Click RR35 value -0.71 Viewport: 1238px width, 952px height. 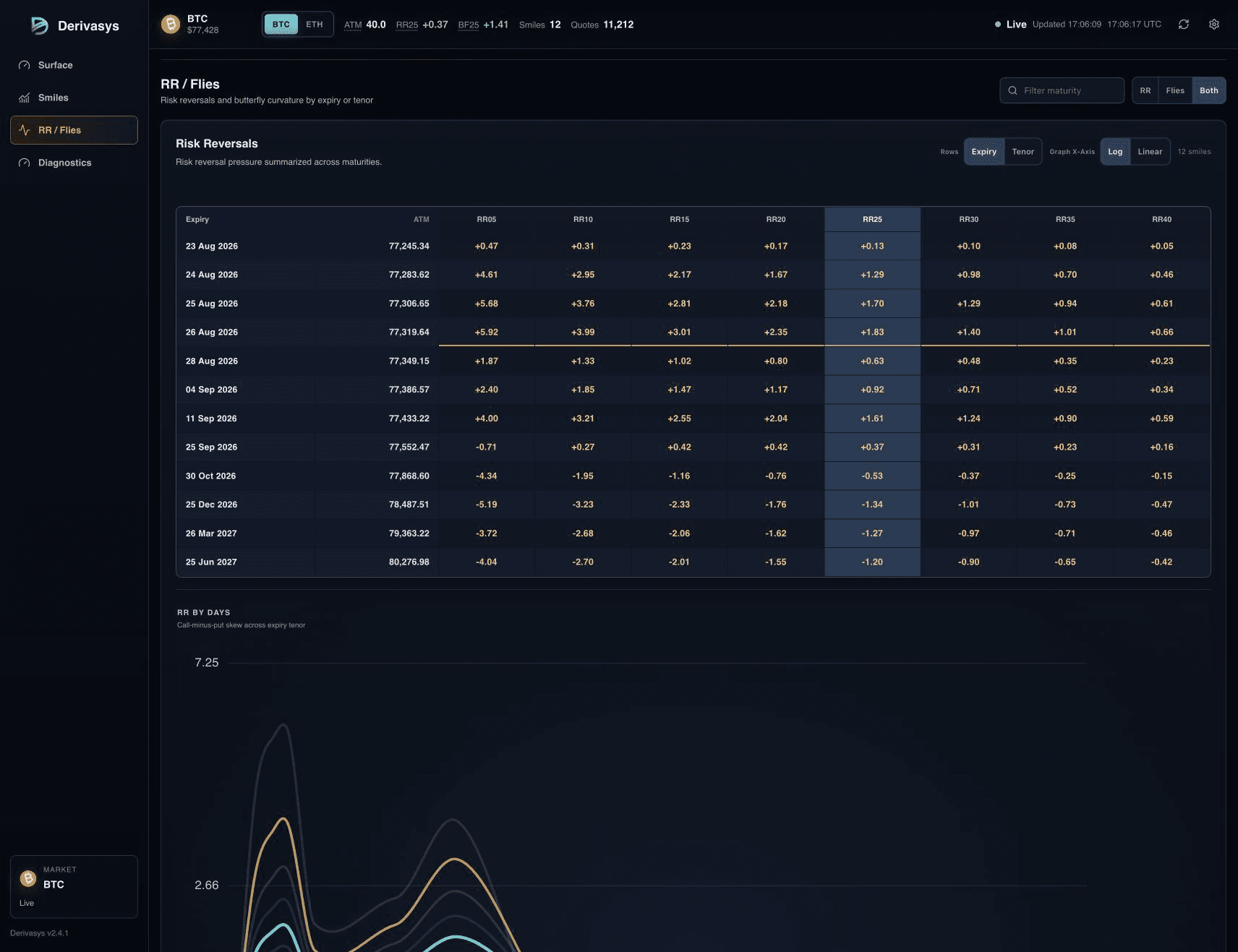click(1065, 533)
